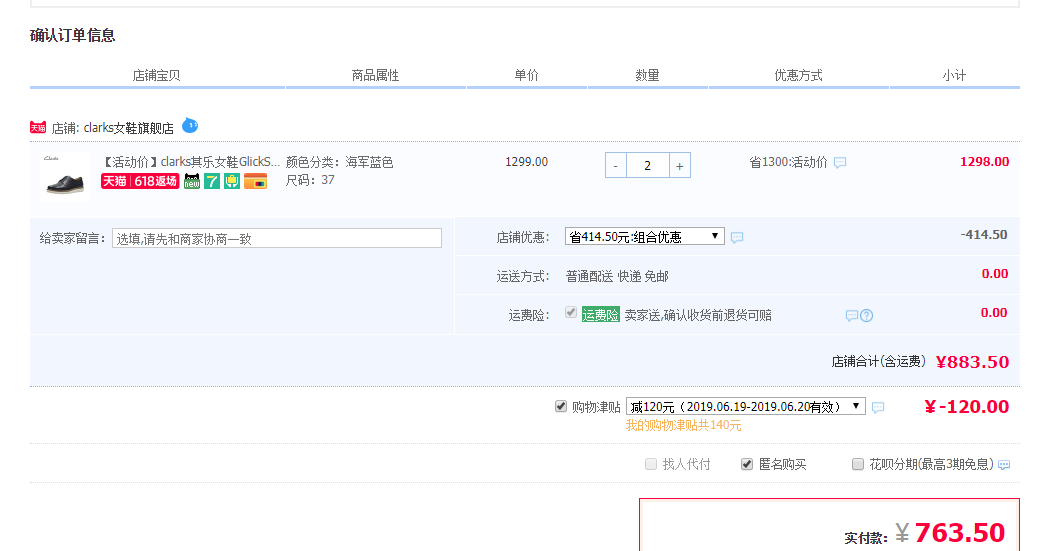Uncheck the 匿名购买 checkbox
Screen dimensions: 1050x551
point(747,464)
